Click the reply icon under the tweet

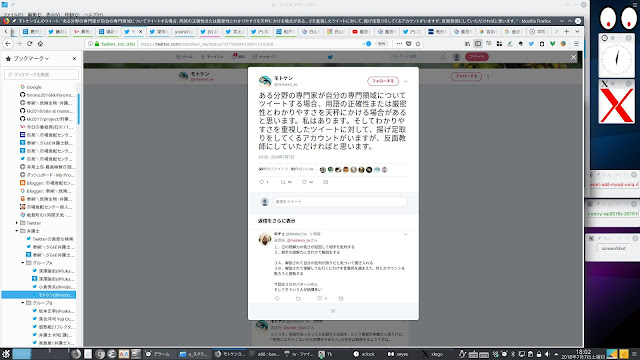(x=262, y=182)
